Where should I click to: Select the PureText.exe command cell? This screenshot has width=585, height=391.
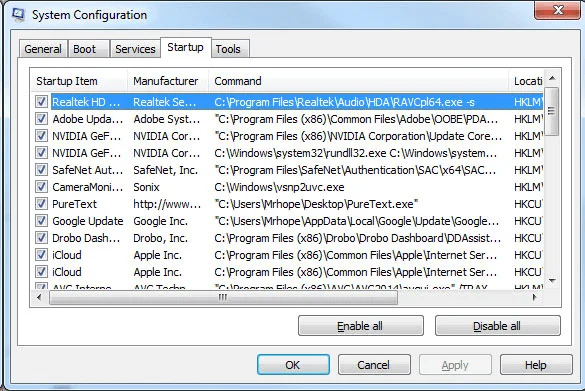pos(316,204)
